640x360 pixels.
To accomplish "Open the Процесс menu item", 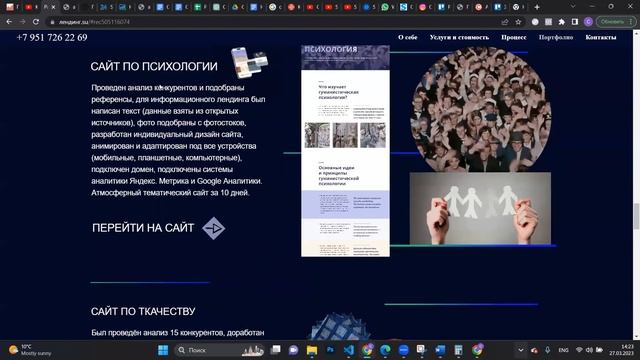I will [x=513, y=37].
